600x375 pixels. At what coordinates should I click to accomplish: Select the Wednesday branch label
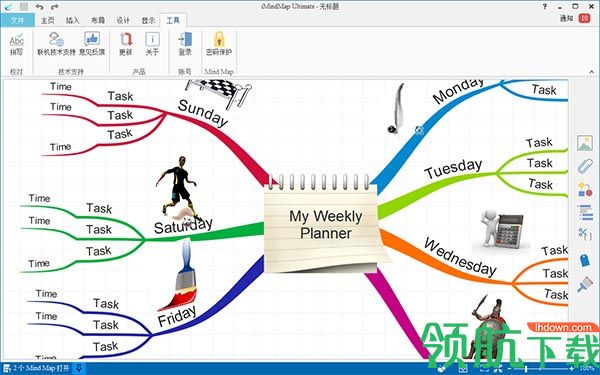(460, 257)
